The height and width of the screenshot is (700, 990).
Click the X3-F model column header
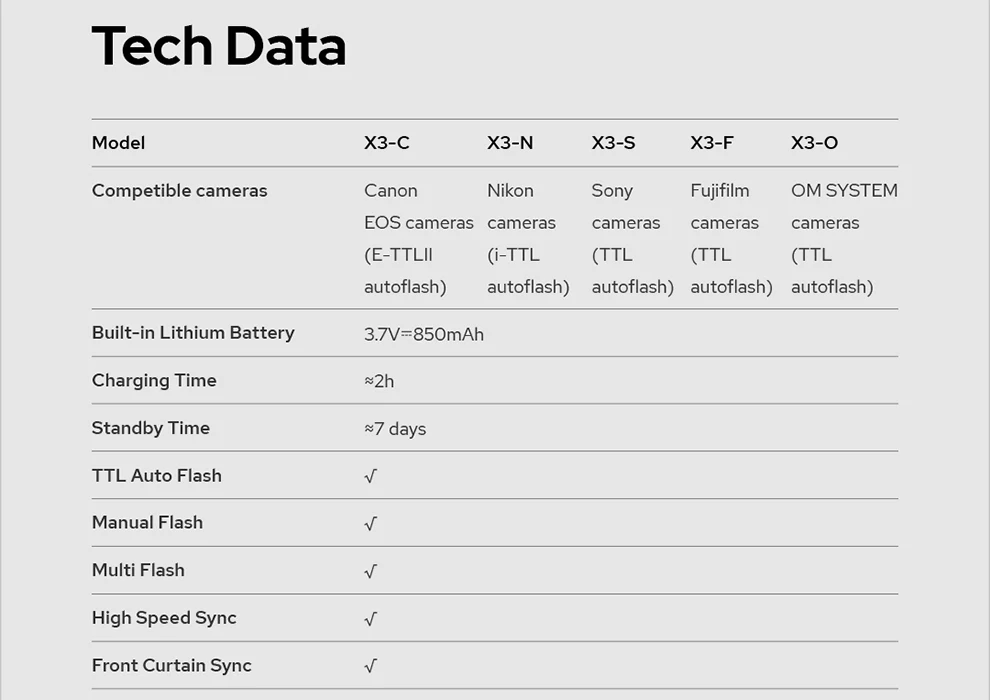pos(712,143)
